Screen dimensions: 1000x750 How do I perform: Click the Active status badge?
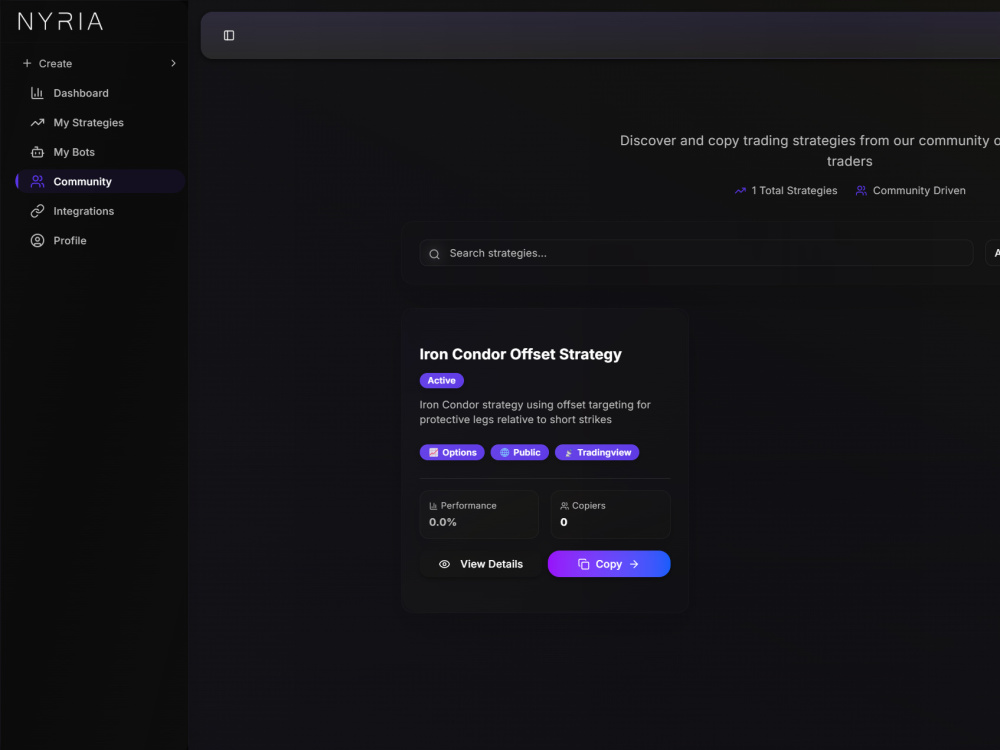coord(441,380)
